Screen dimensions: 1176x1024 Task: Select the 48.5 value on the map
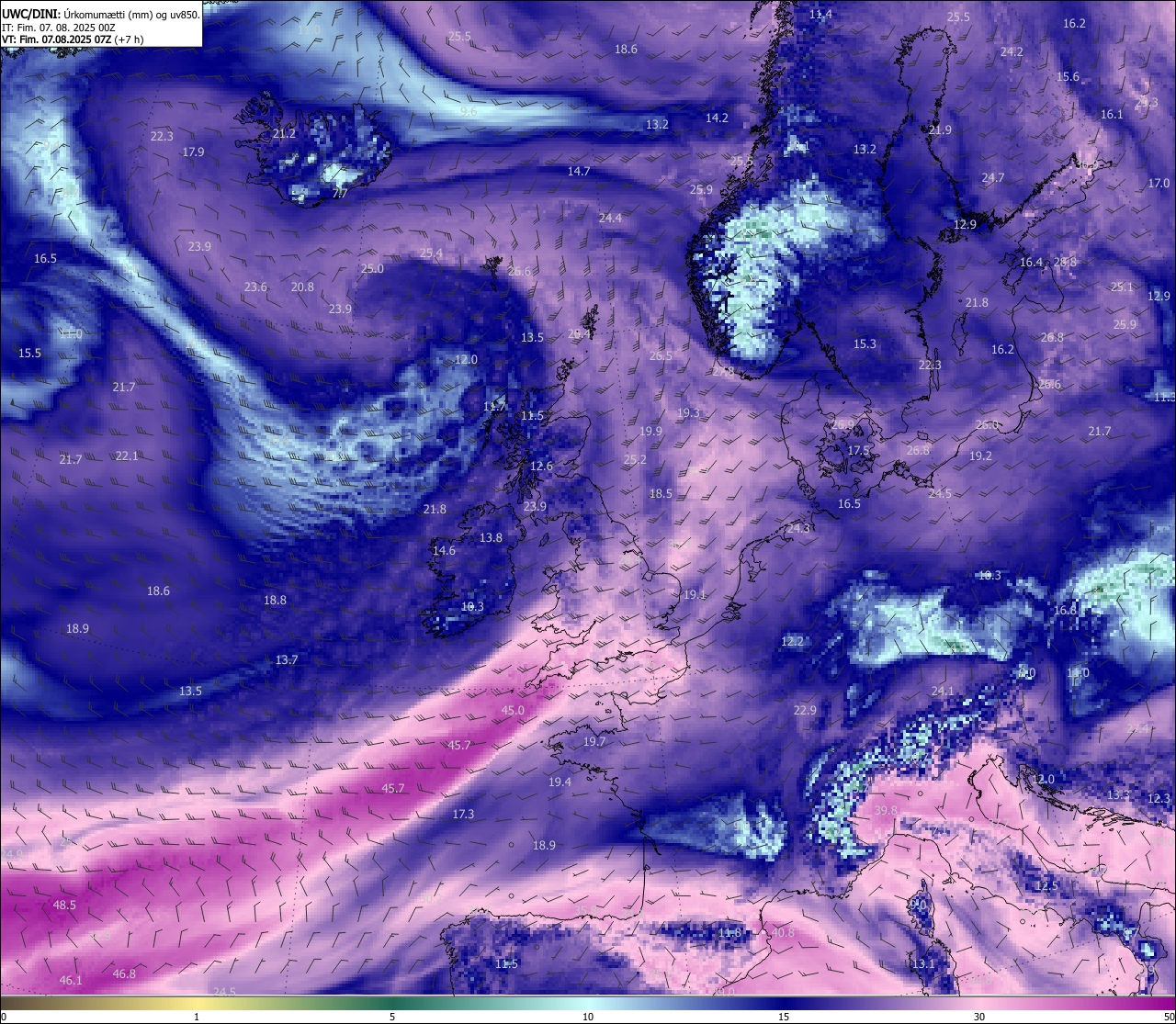64,906
